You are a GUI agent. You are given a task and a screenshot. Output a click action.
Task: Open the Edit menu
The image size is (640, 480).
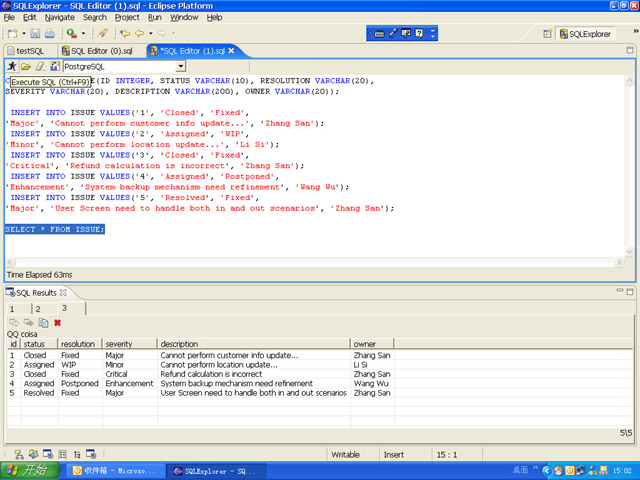29,18
